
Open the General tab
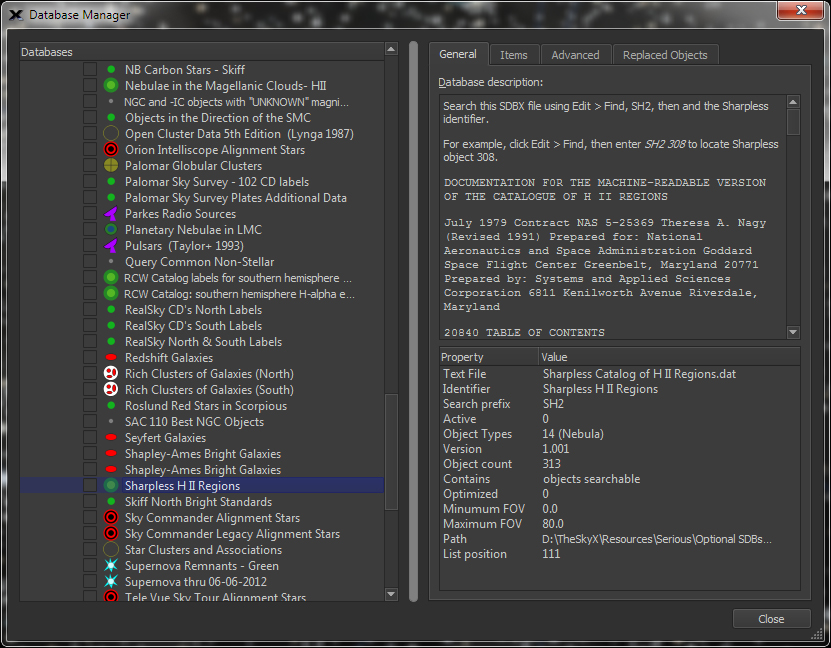pos(458,54)
